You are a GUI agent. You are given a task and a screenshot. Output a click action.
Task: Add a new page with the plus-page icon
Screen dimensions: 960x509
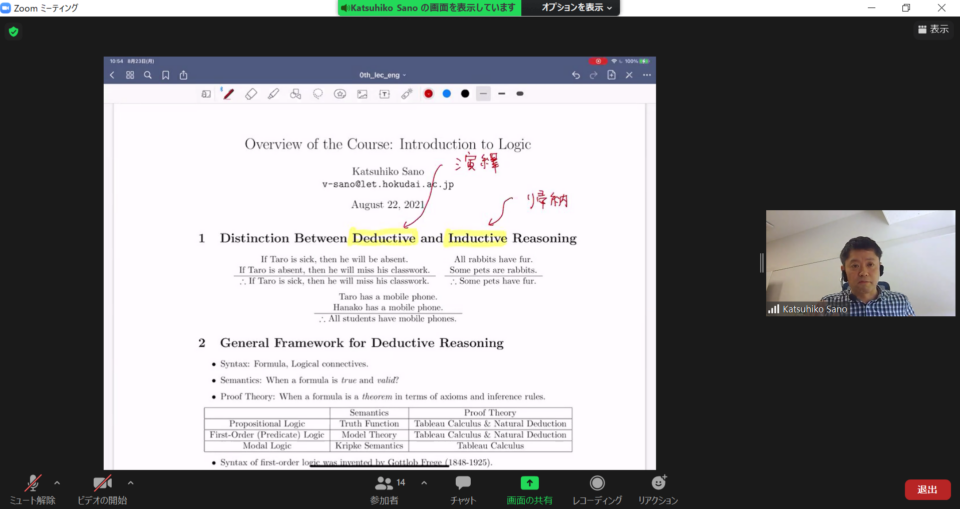[x=611, y=75]
